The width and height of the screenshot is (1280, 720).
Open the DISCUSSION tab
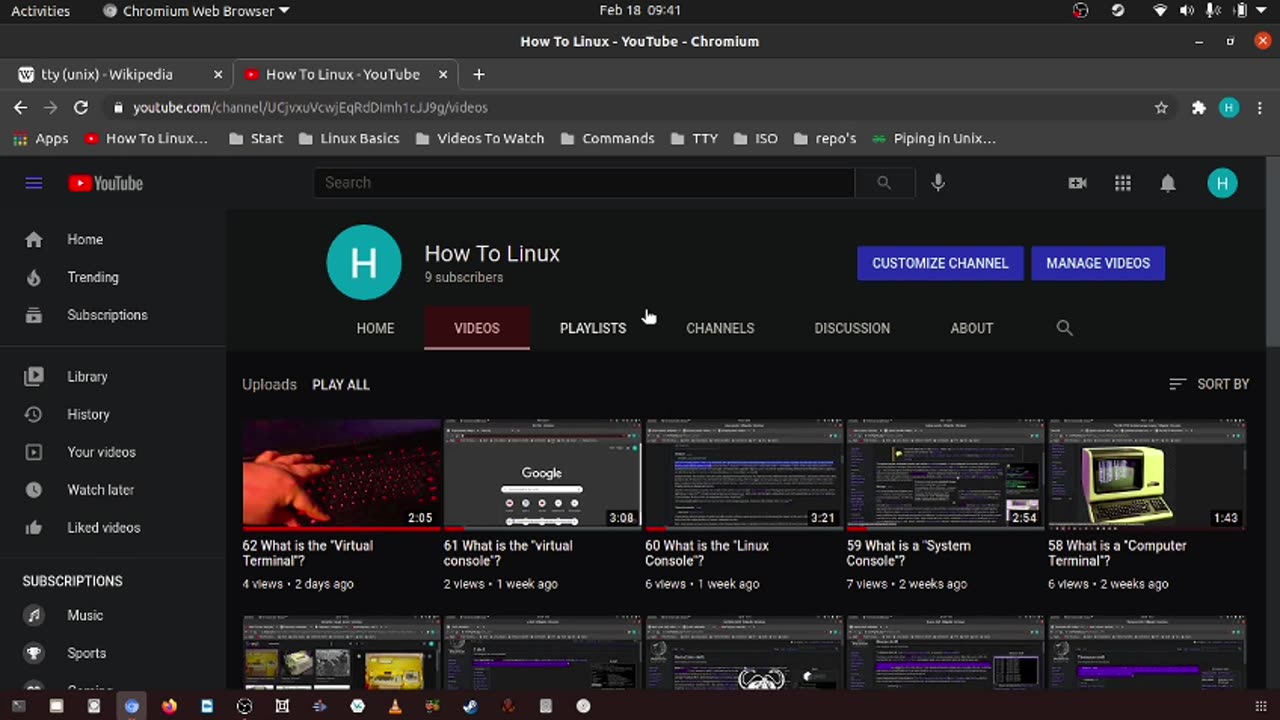point(852,328)
